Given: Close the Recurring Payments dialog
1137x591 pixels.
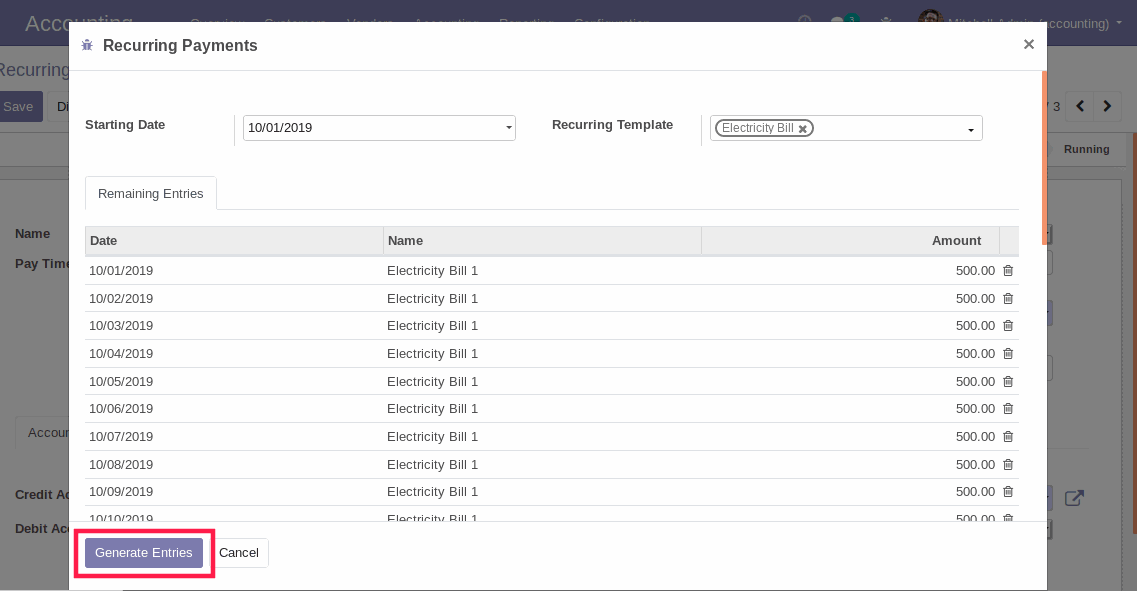Looking at the screenshot, I should 1028,44.
